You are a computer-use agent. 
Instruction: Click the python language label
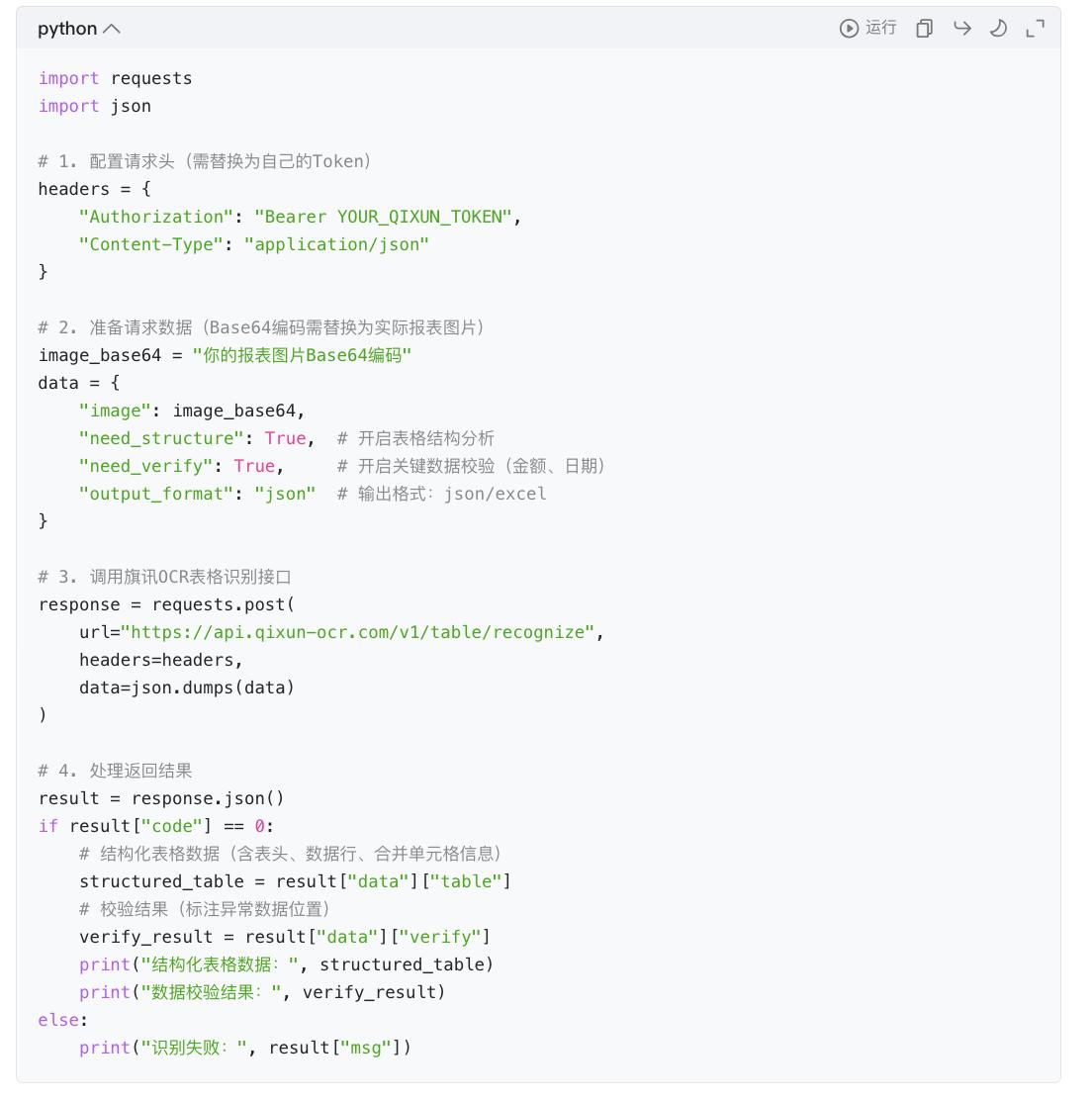(x=67, y=29)
